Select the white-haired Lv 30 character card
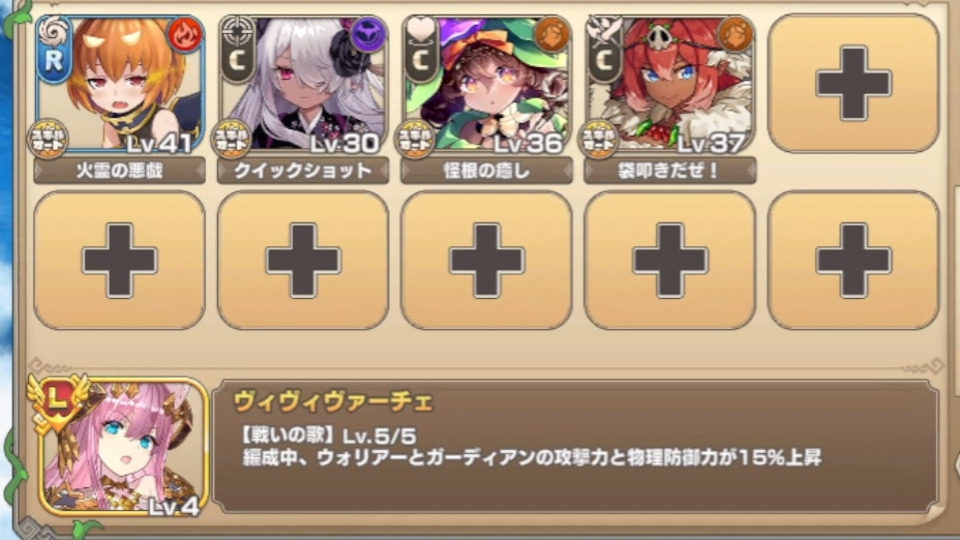Viewport: 960px width, 540px height. click(x=303, y=84)
